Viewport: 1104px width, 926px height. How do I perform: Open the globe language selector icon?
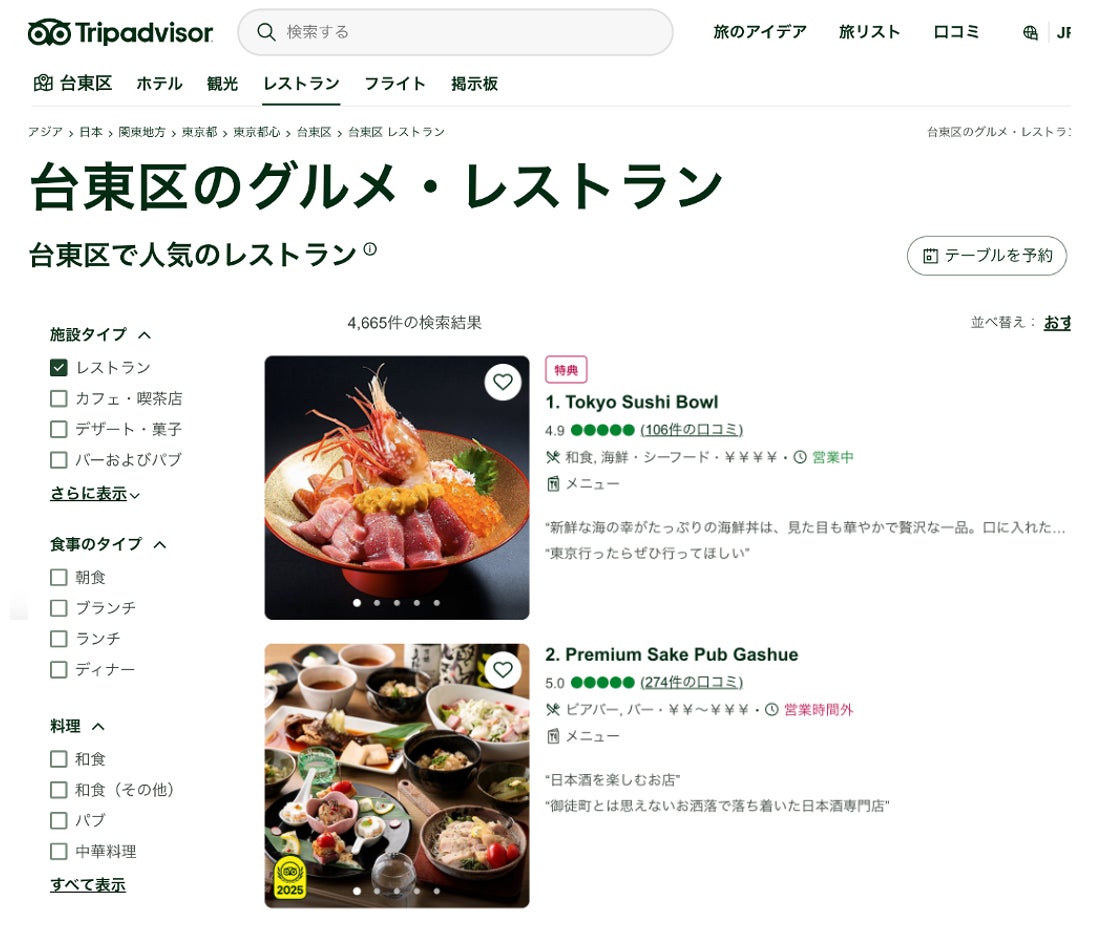[x=1029, y=32]
